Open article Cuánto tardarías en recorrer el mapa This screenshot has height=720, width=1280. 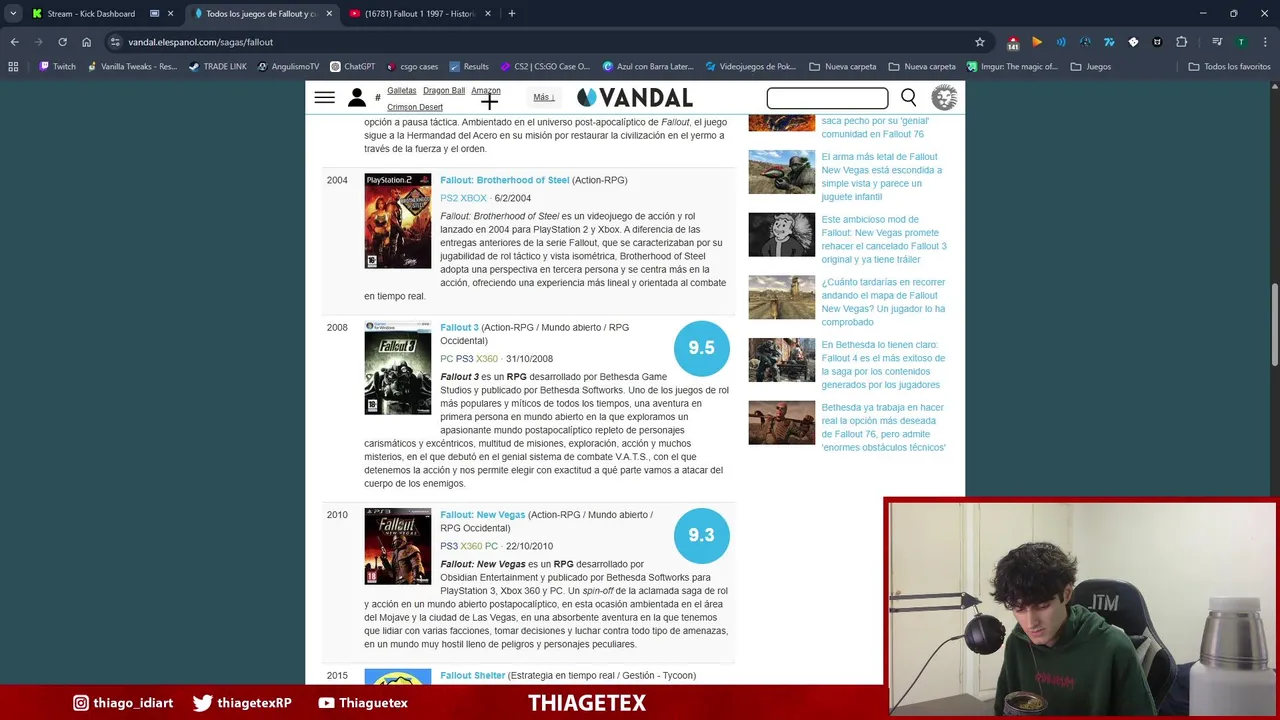click(883, 302)
